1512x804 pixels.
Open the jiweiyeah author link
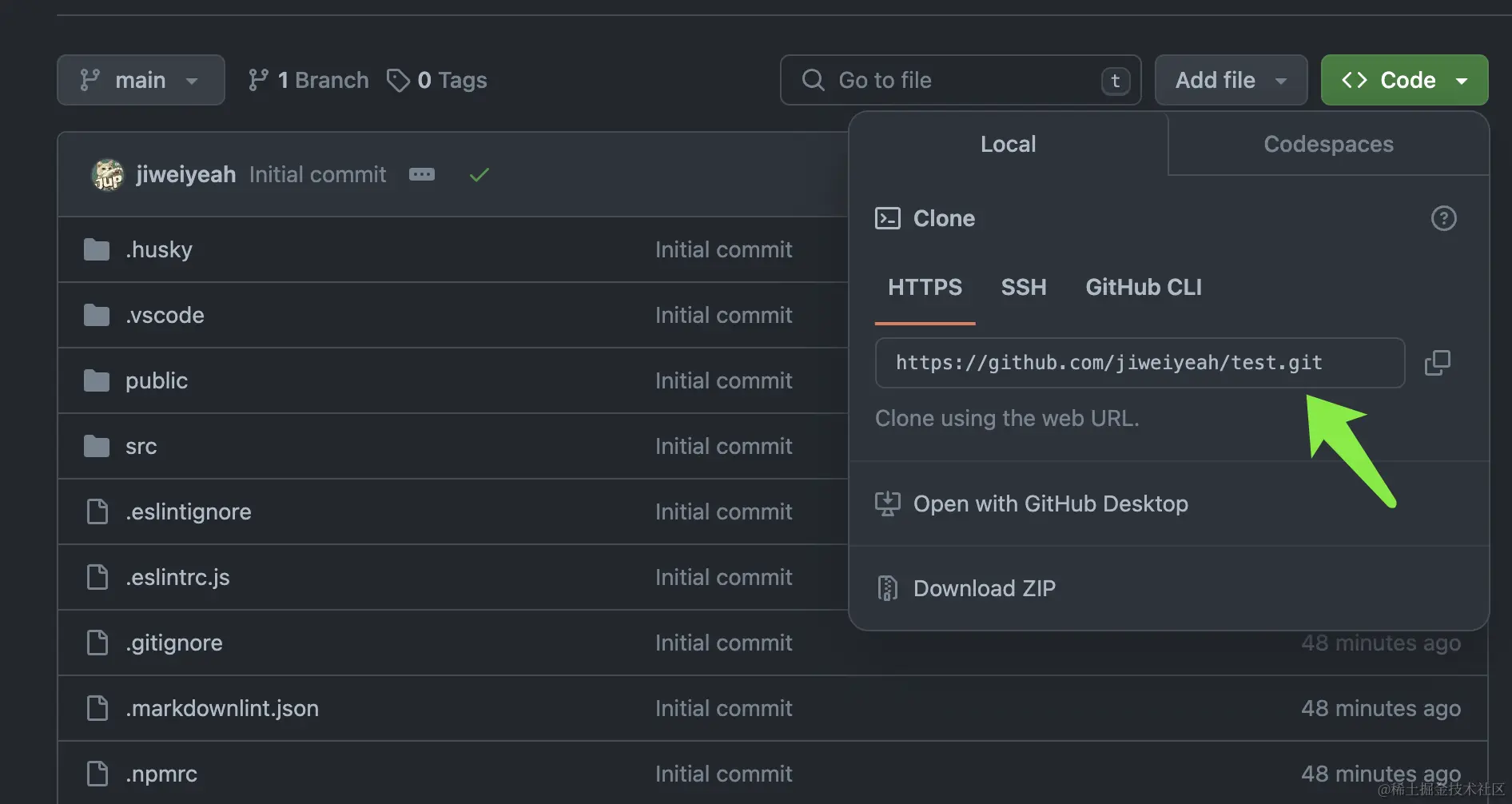pyautogui.click(x=185, y=174)
